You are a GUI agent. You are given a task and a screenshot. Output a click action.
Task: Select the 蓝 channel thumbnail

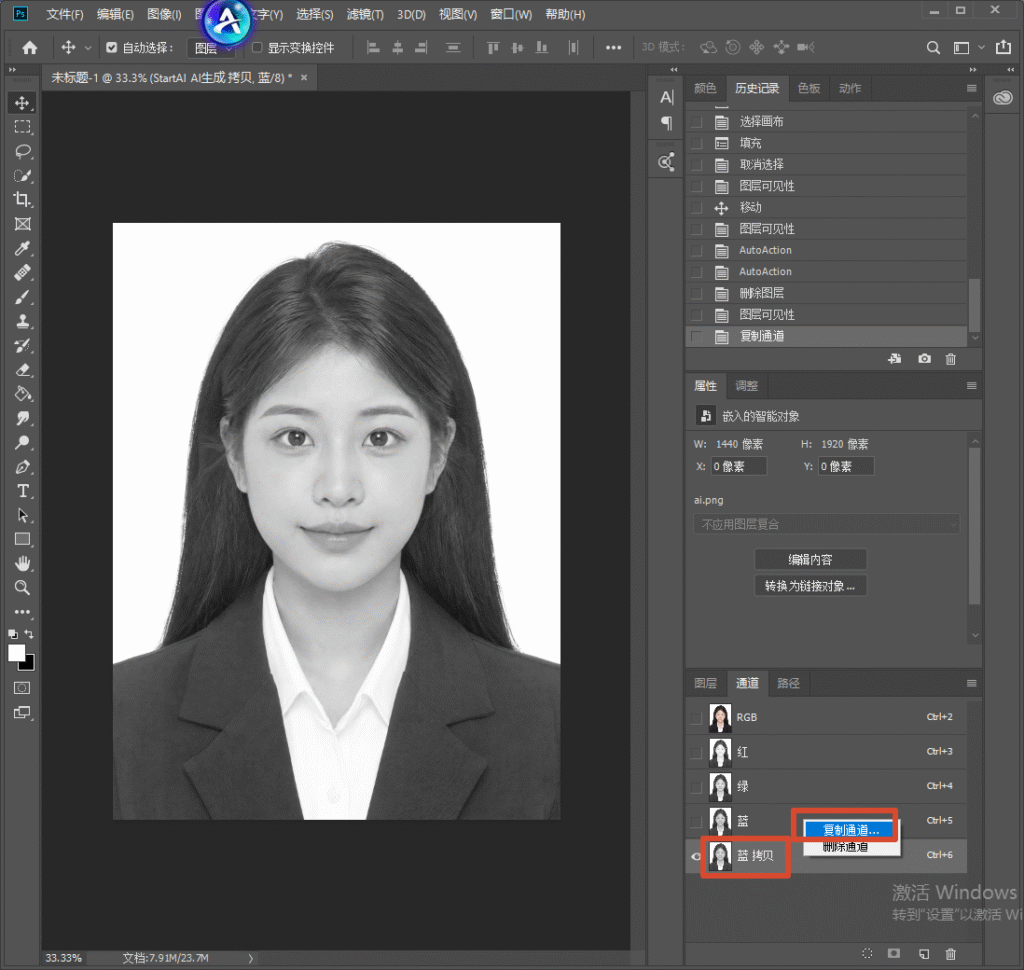720,821
